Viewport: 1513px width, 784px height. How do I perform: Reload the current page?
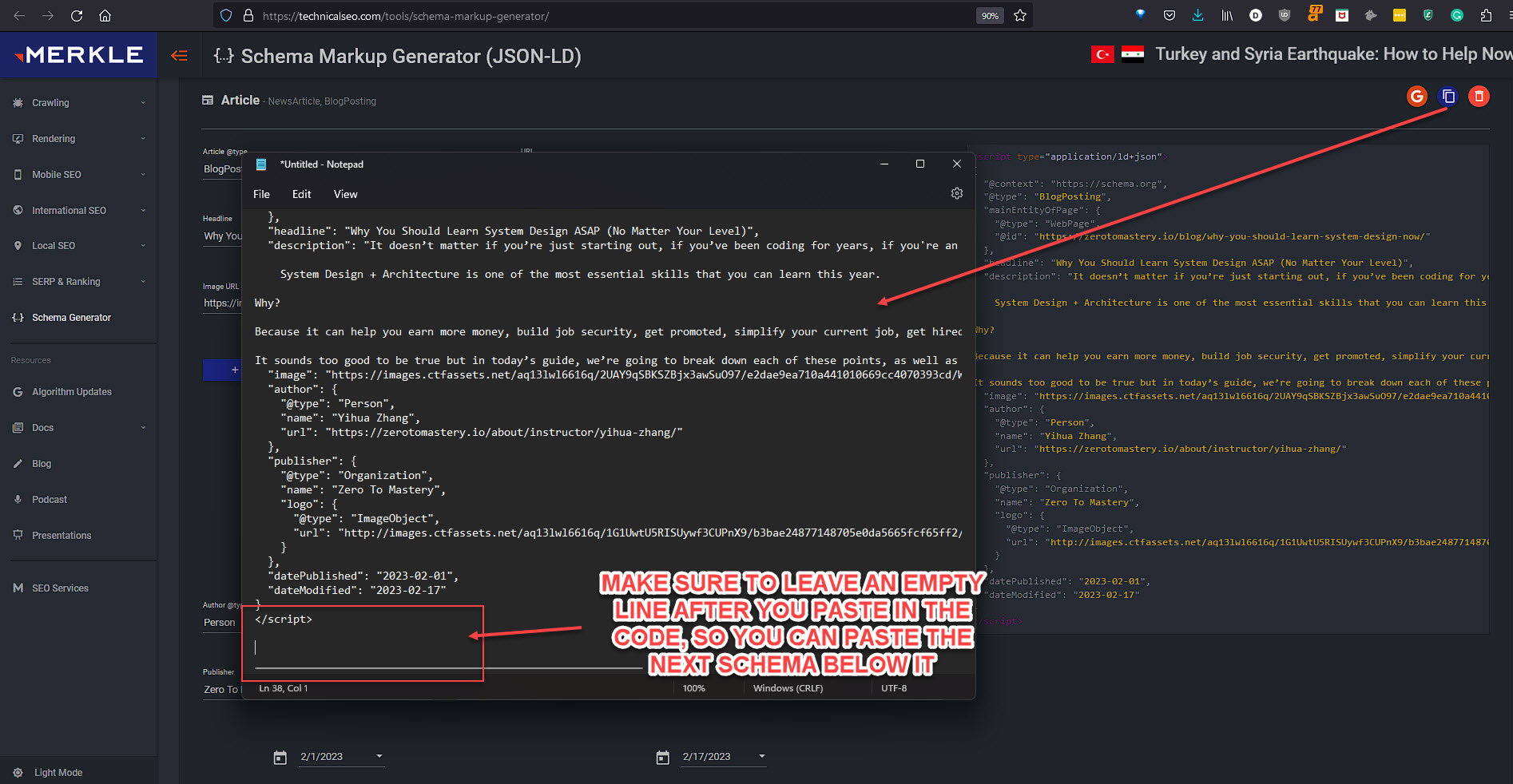[77, 15]
